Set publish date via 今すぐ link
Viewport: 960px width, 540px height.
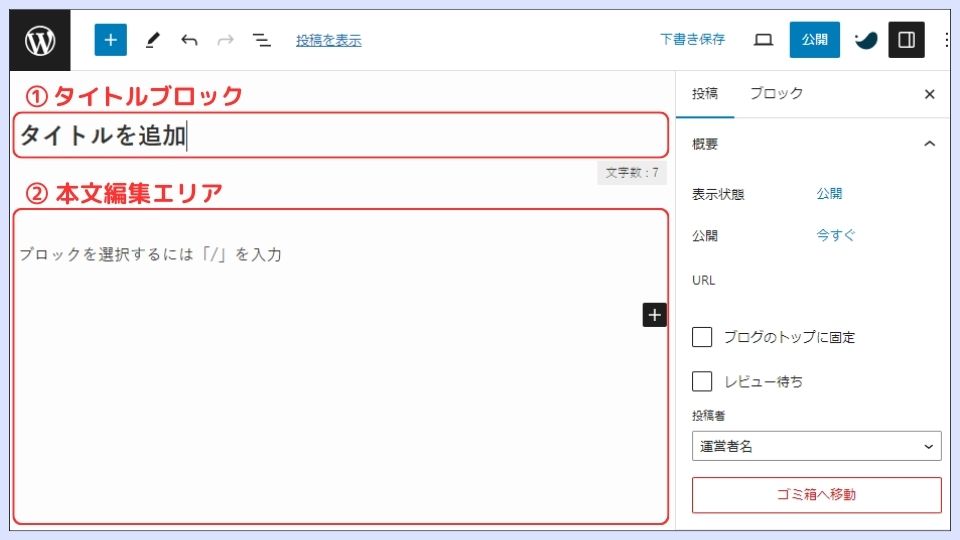pos(836,235)
